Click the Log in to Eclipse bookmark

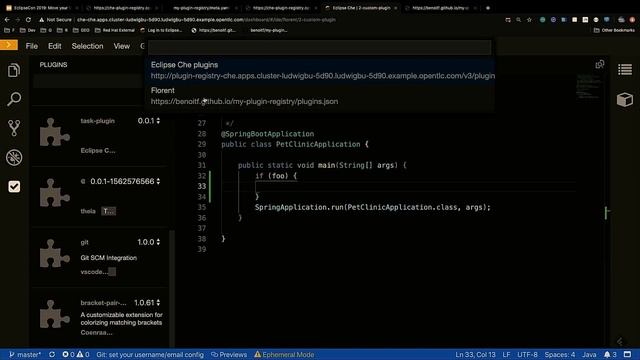pyautogui.click(x=161, y=30)
